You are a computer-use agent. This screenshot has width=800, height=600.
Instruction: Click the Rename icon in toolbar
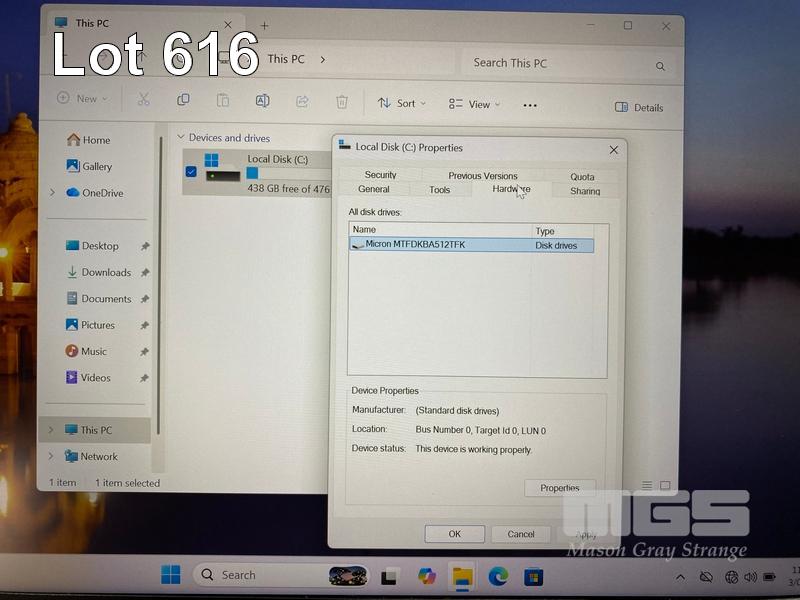pos(262,101)
